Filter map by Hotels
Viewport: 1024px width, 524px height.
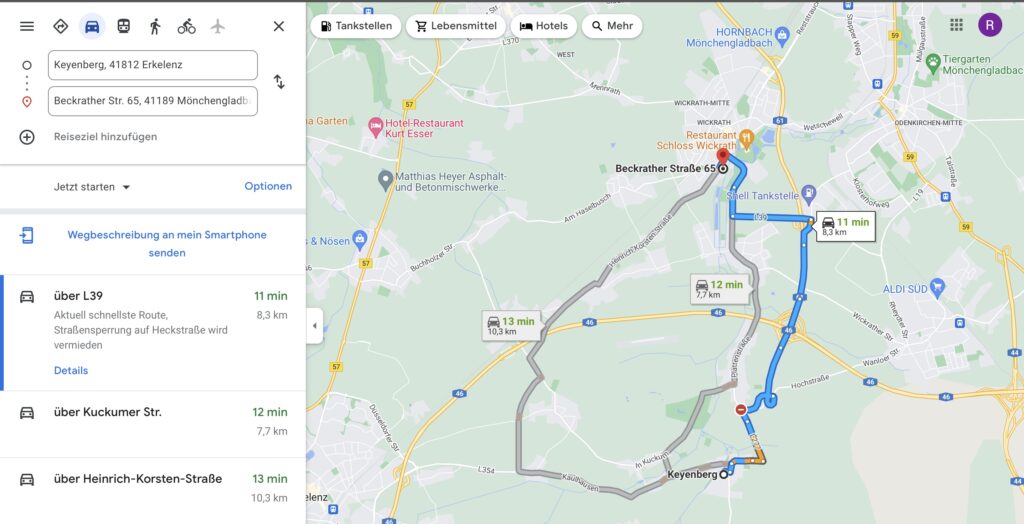[x=543, y=26]
